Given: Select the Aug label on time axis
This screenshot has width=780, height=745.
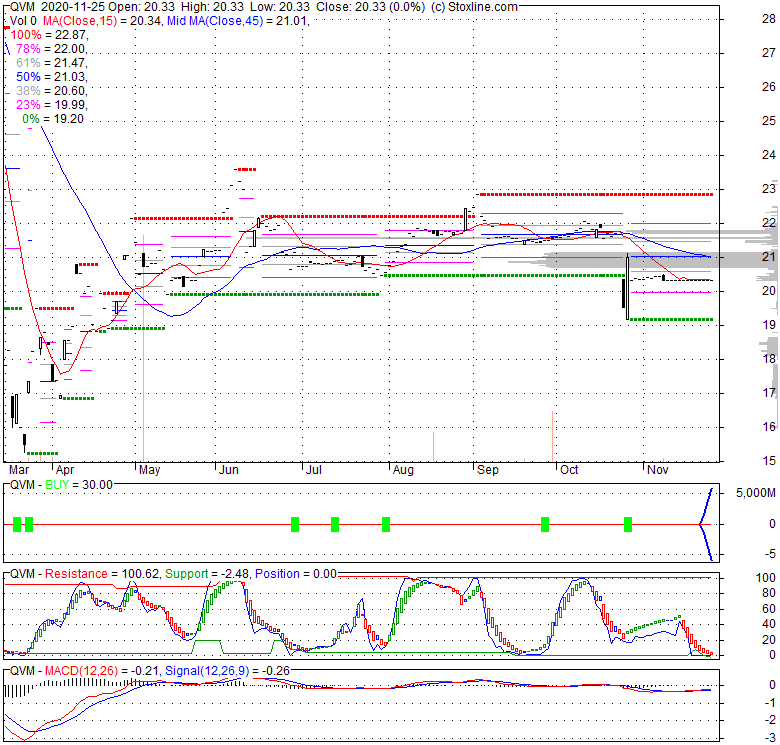Looking at the screenshot, I should pos(403,470).
